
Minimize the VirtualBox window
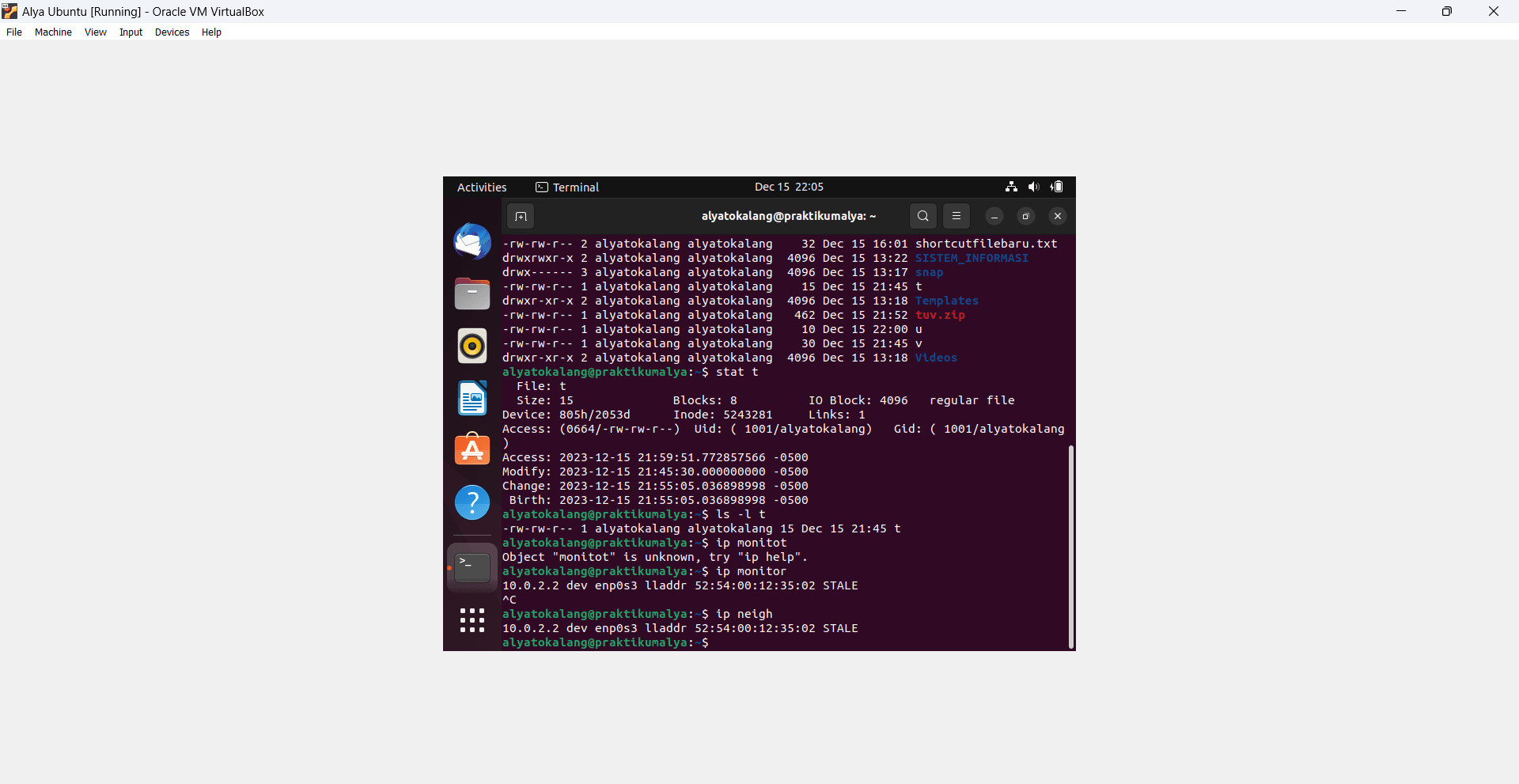pyautogui.click(x=1401, y=11)
